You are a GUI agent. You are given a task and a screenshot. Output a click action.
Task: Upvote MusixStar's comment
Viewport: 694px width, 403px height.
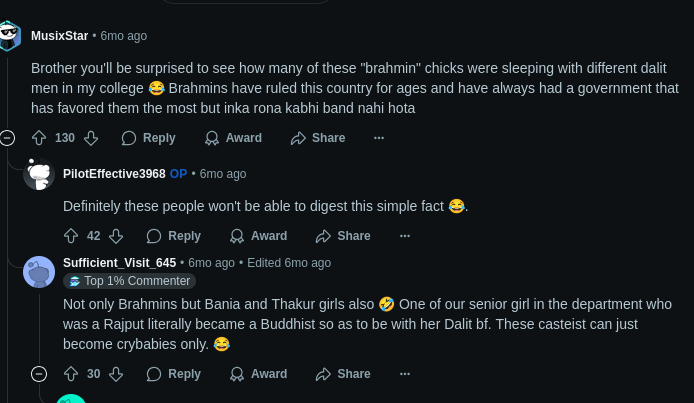tap(39, 138)
